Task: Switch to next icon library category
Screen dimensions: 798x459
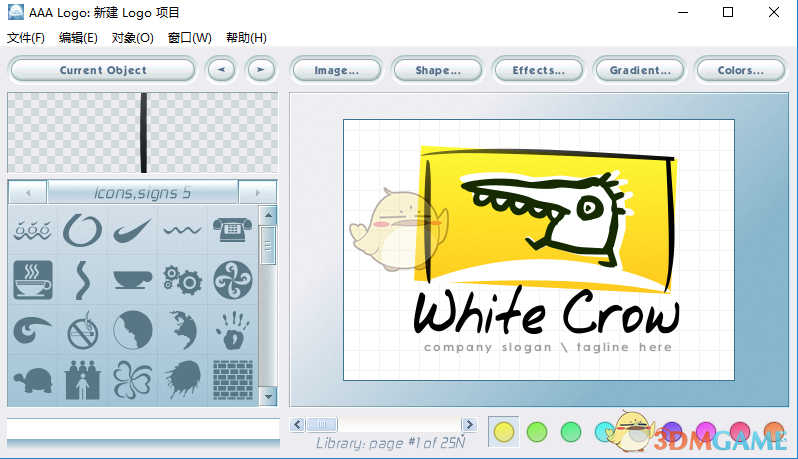Action: 258,192
